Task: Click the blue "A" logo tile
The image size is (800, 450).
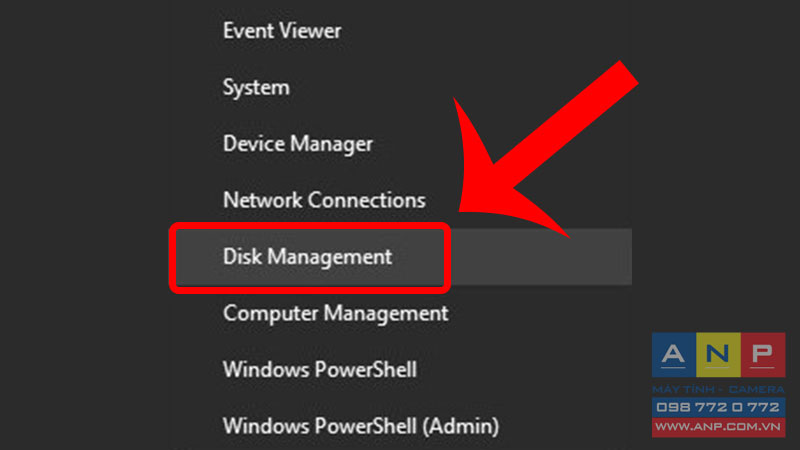Action: click(673, 355)
